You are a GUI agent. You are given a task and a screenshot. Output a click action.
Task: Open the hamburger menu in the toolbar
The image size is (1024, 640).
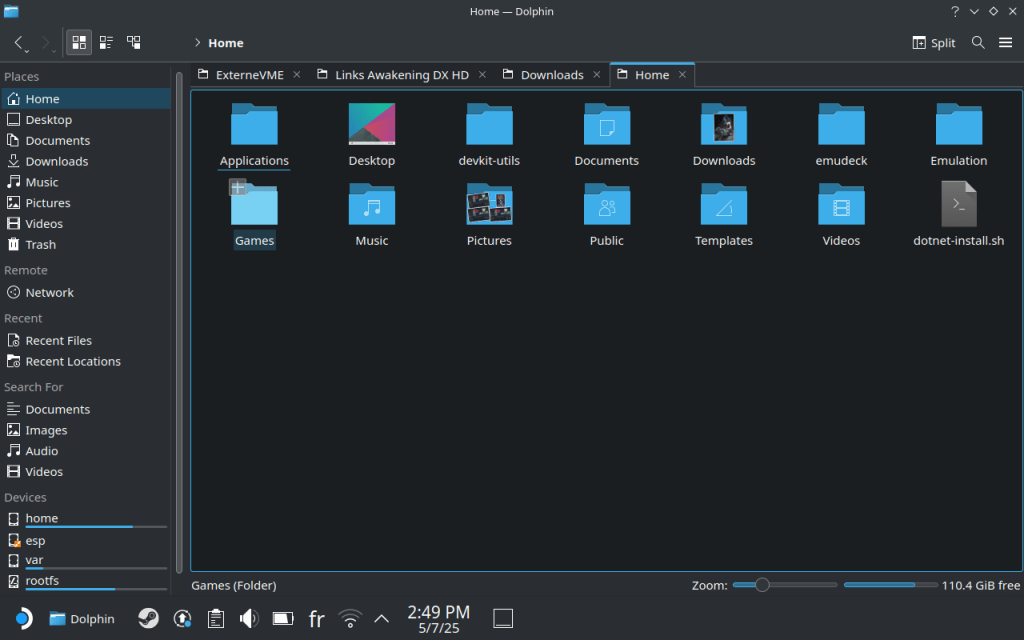pos(1005,43)
